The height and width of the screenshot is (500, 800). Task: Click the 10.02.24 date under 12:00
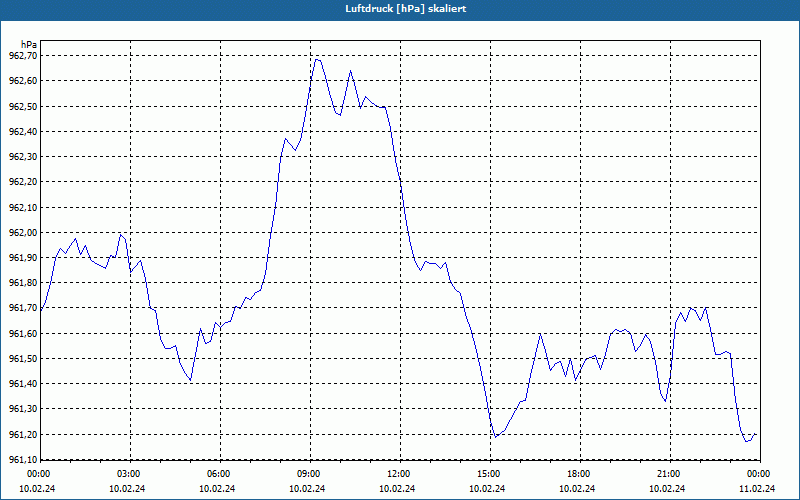(x=397, y=488)
